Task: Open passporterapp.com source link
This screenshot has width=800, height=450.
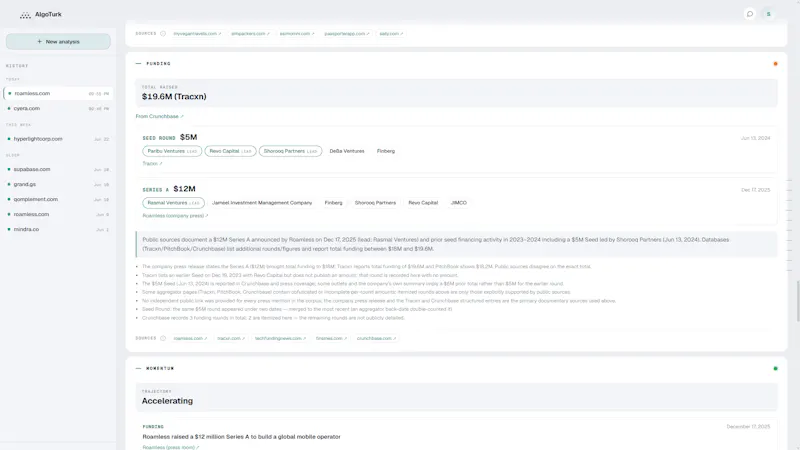Action: pos(346,34)
